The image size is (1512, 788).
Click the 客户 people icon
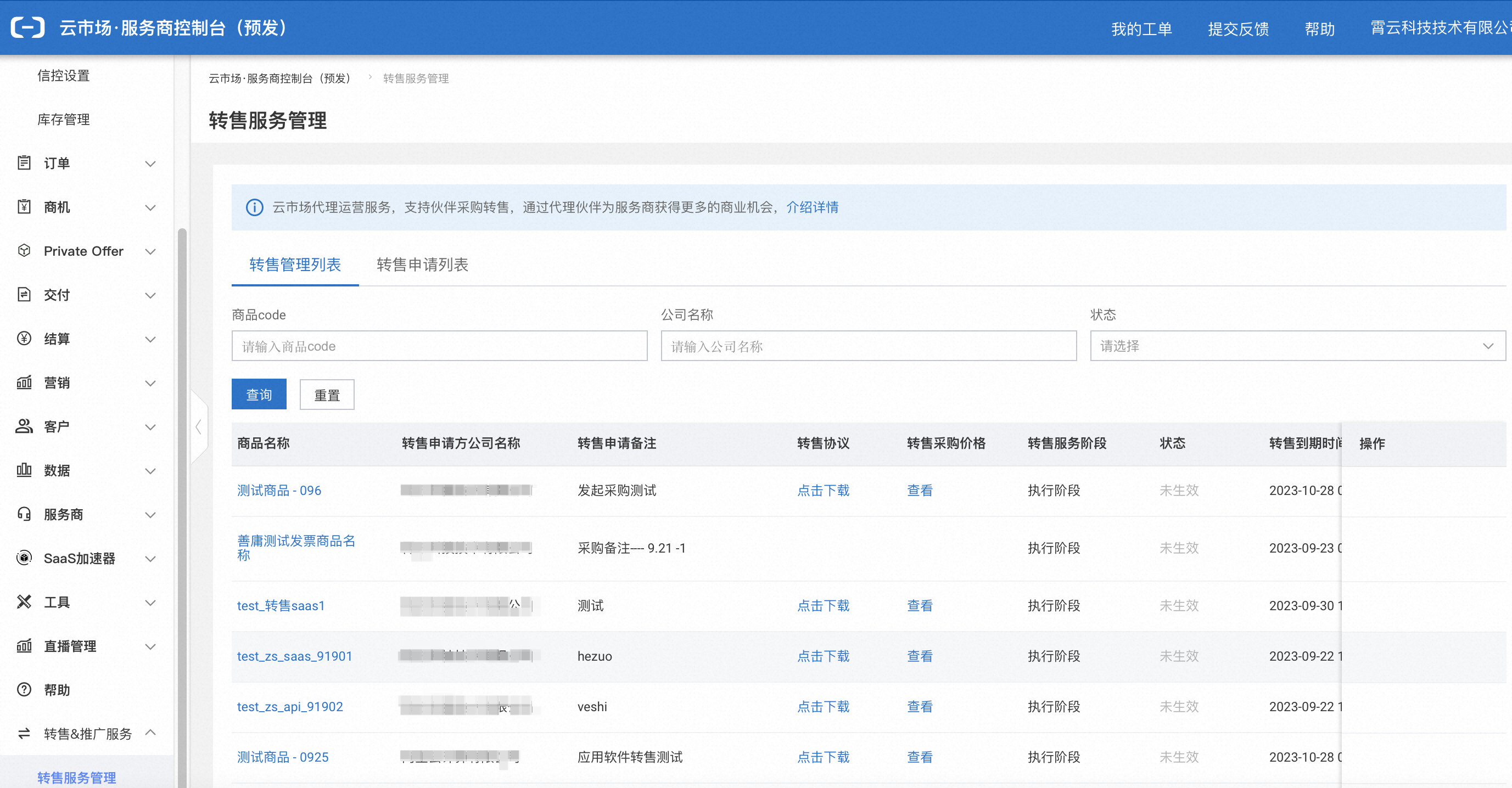click(x=24, y=426)
